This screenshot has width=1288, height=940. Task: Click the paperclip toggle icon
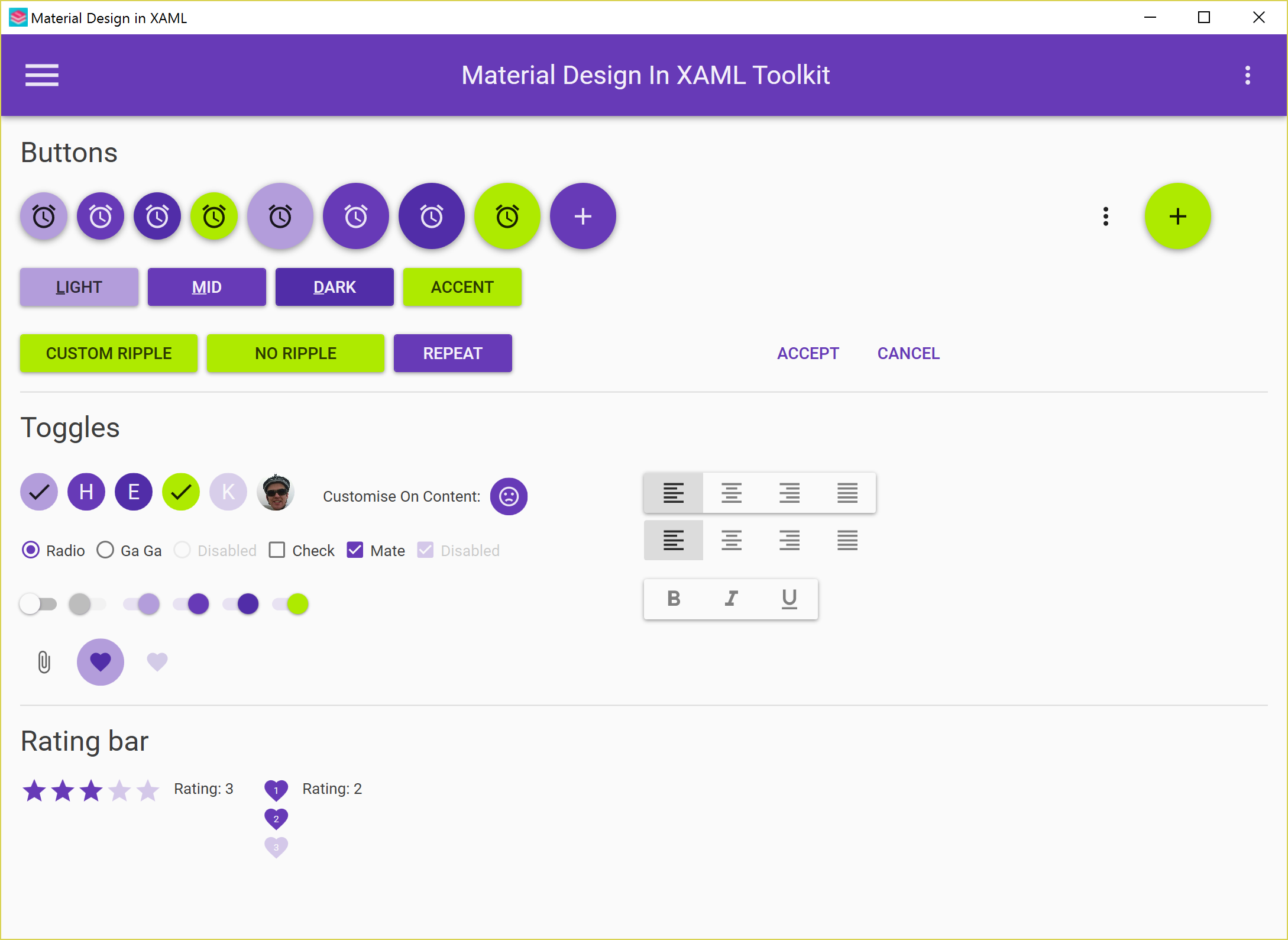point(44,662)
